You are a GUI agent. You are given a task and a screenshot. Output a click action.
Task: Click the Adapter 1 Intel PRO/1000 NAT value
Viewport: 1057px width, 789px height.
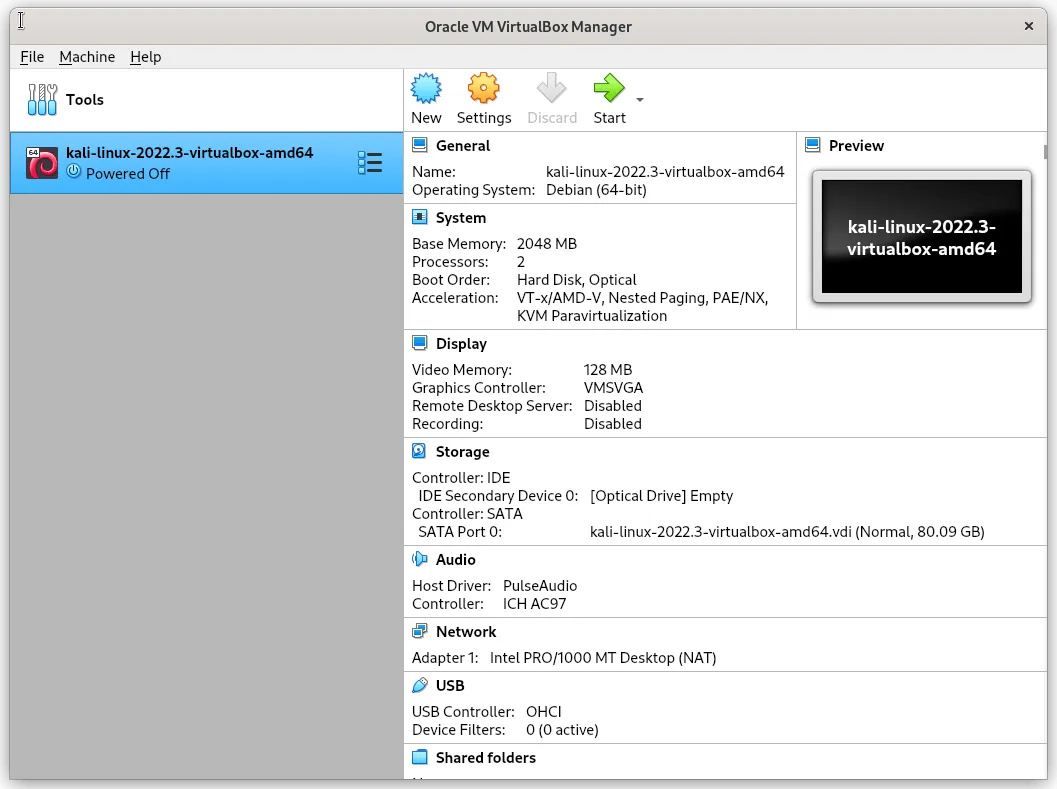pos(603,658)
